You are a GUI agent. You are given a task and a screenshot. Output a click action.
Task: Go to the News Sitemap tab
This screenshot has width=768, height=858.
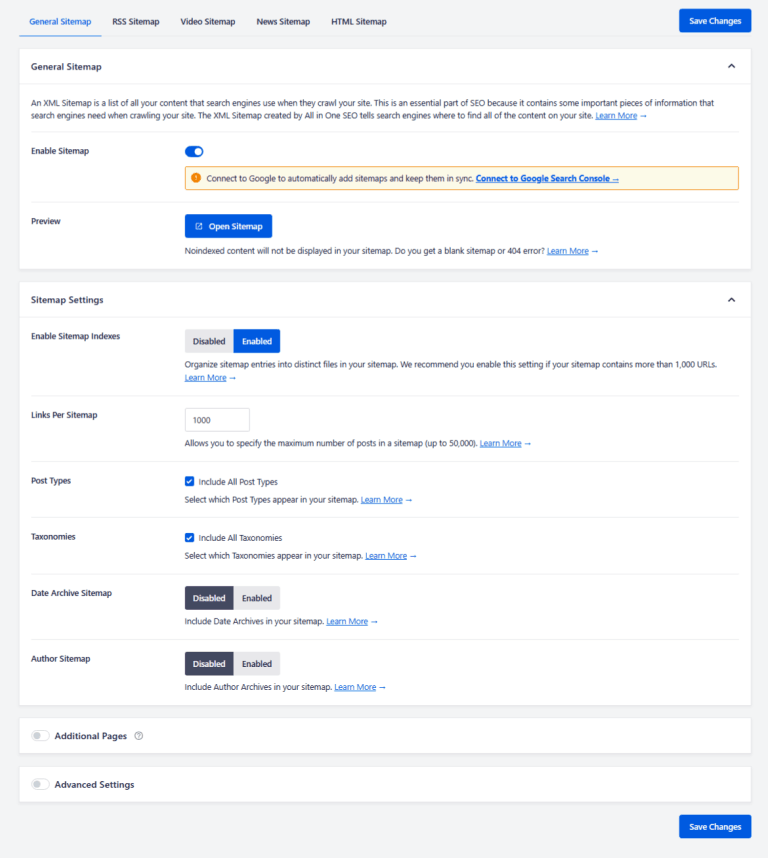pos(283,21)
